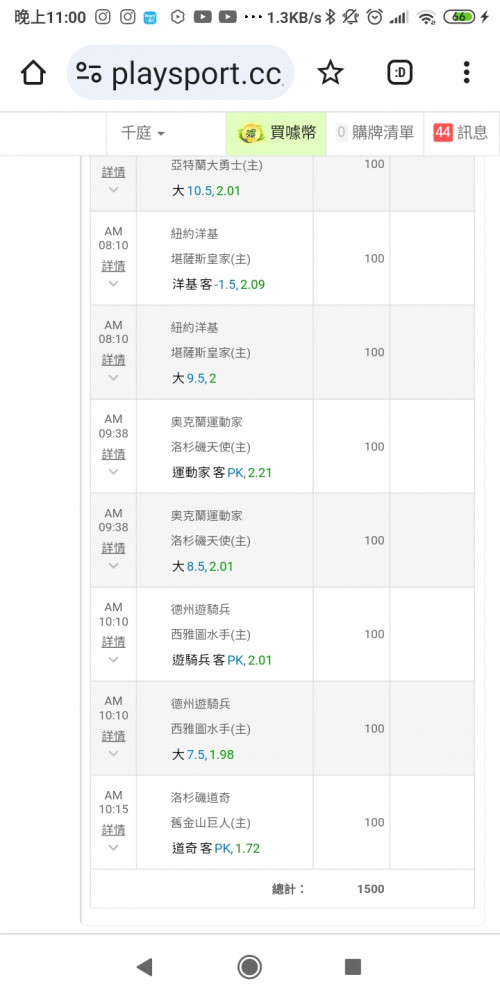
Task: Tap the Android home circle button
Action: coord(250,967)
